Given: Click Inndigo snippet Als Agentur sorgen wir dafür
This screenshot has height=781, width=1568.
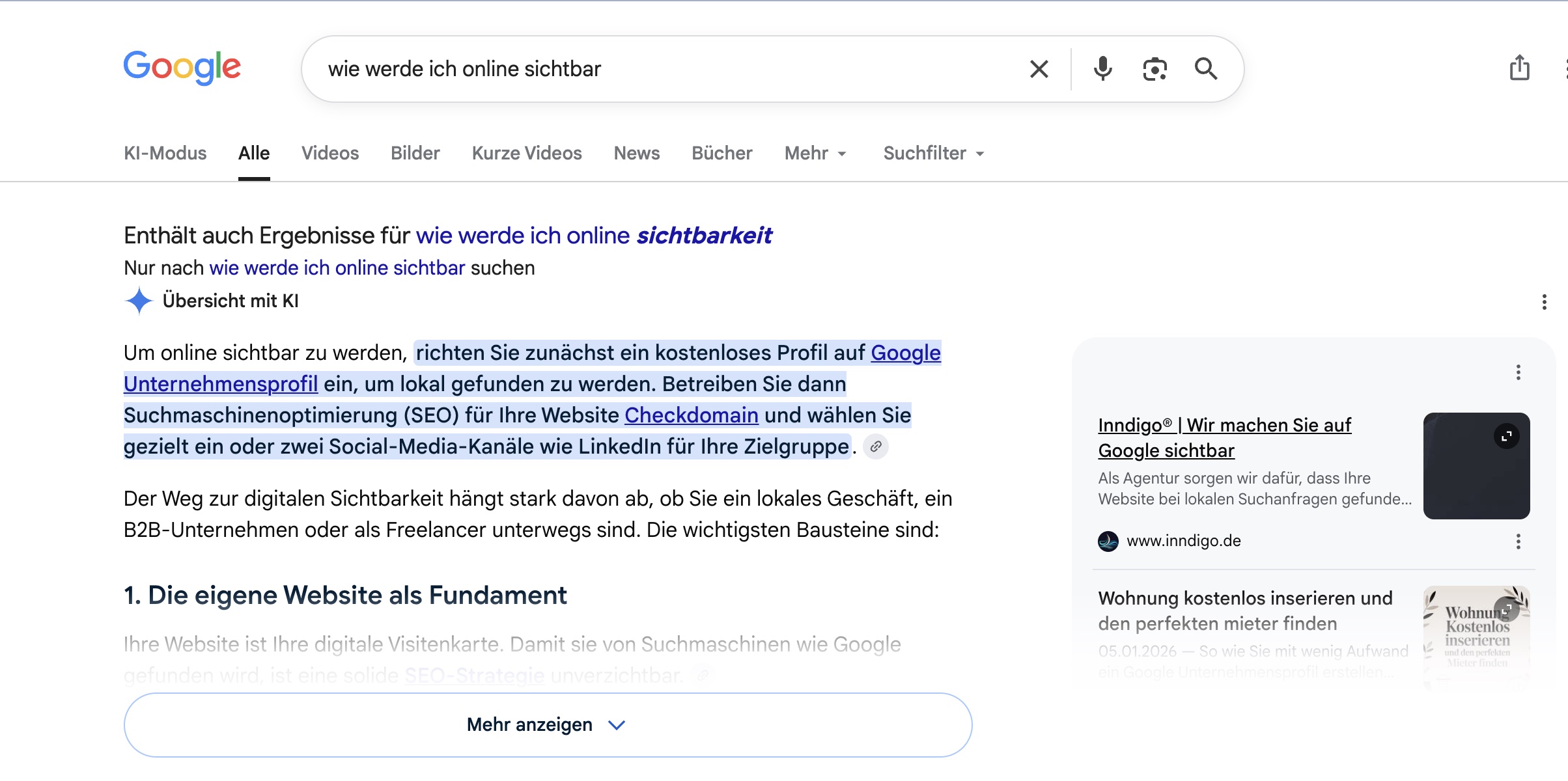Looking at the screenshot, I should (x=1255, y=489).
